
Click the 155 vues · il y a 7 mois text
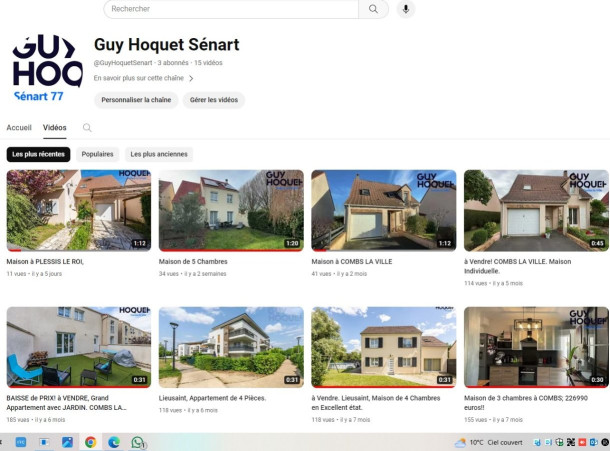(x=493, y=420)
